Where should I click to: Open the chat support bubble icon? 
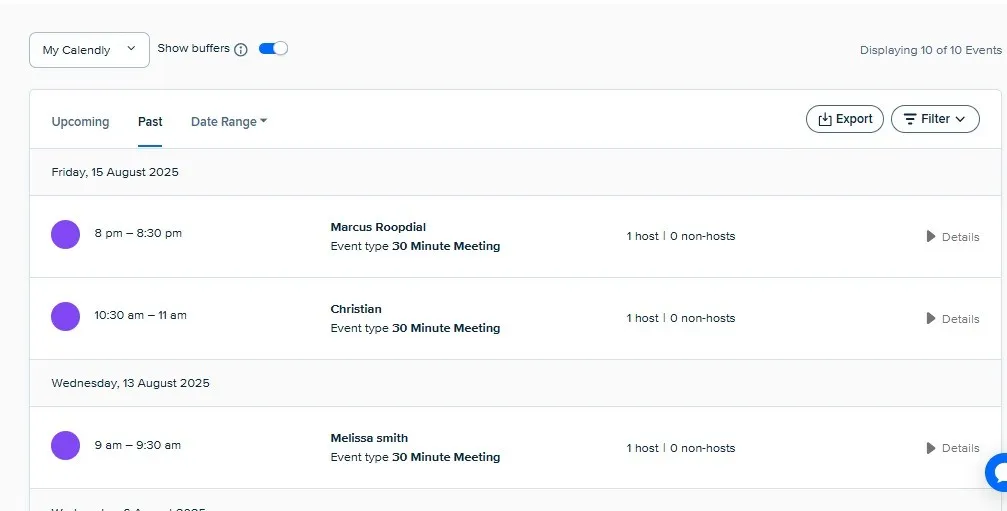click(x=997, y=473)
